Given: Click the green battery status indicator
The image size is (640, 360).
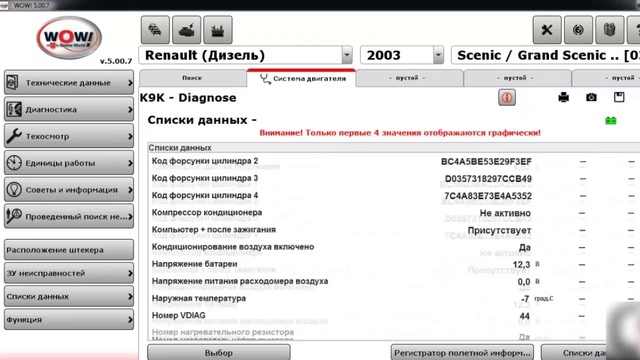Looking at the screenshot, I should 611,120.
